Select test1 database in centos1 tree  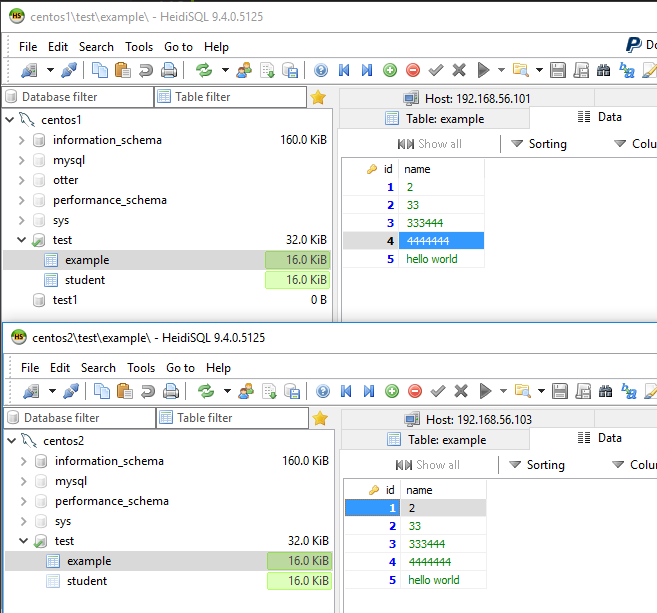[x=65, y=300]
